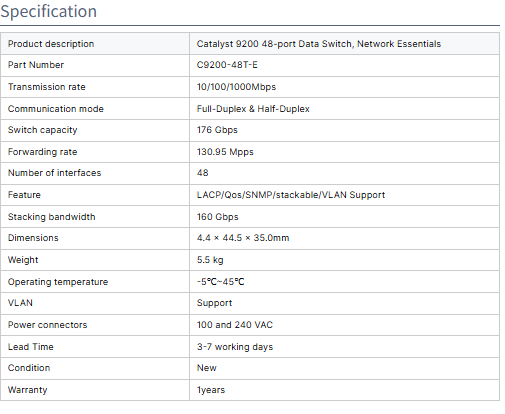Select the 'Lead Time' label
Viewport: 505px width, 414px height.
[x=31, y=347]
